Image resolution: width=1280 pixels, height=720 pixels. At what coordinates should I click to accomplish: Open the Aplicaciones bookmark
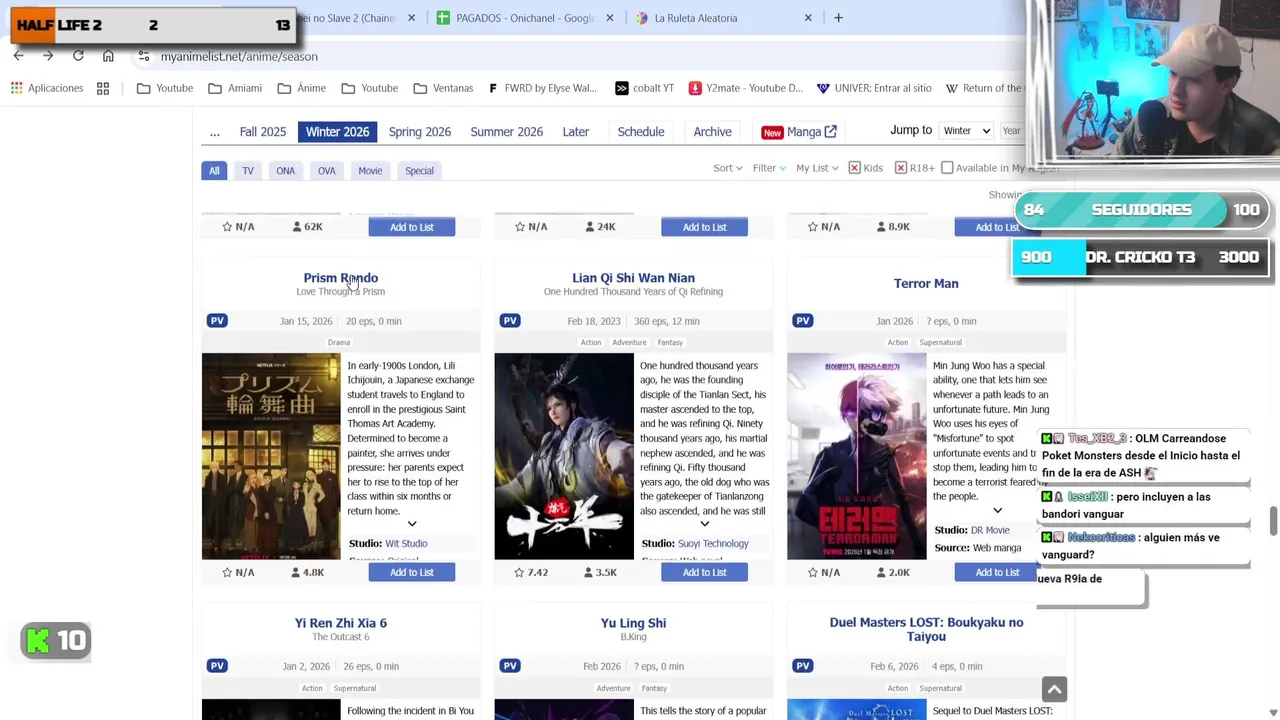47,88
